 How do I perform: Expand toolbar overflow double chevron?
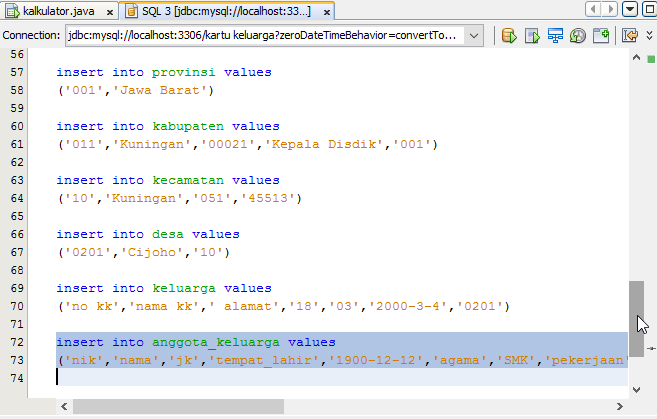(649, 36)
